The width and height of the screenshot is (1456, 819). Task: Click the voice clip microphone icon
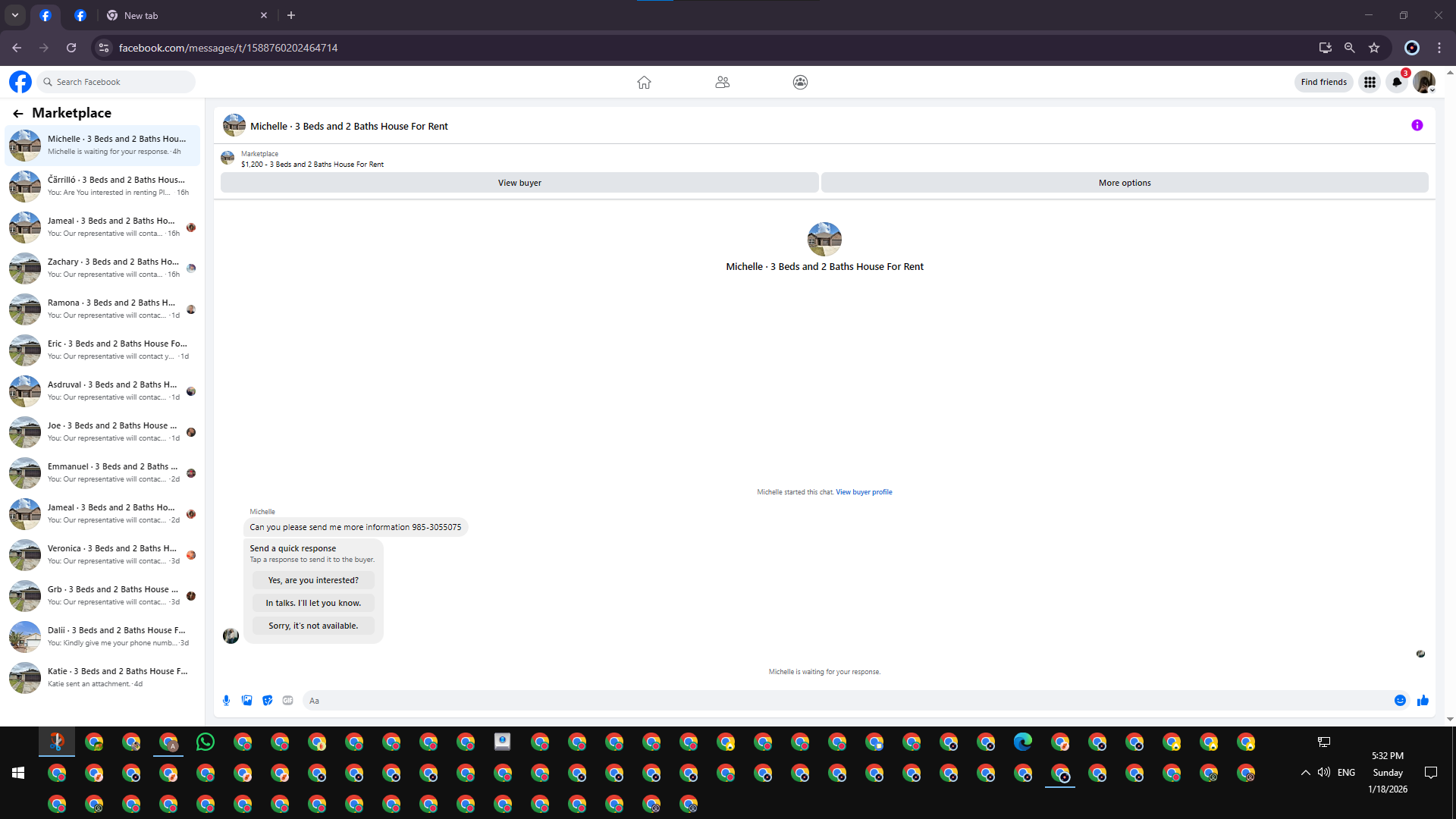pyautogui.click(x=226, y=701)
